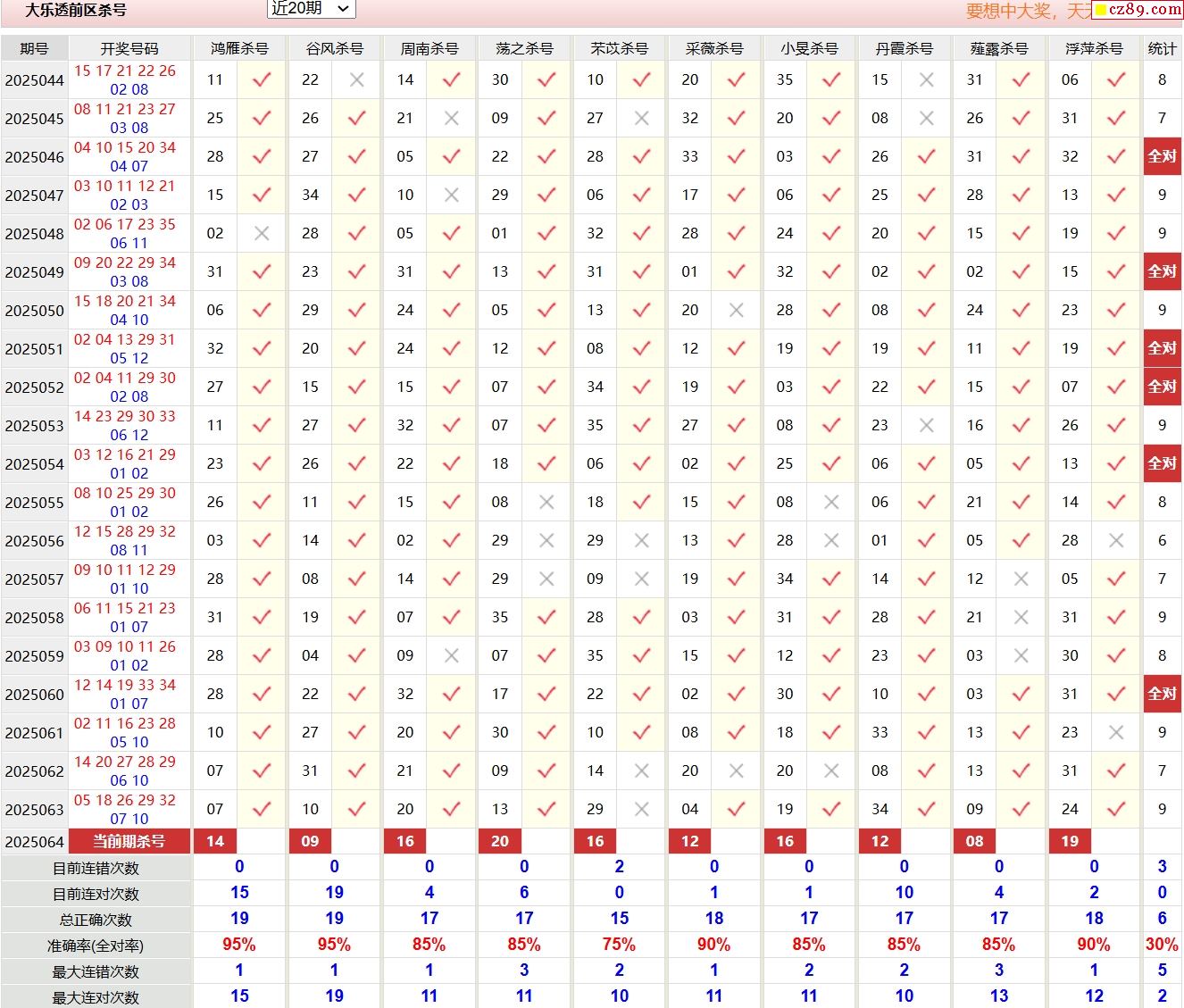
Task: Click the 丹霞 check mark in row 2025060
Action: 927,694
